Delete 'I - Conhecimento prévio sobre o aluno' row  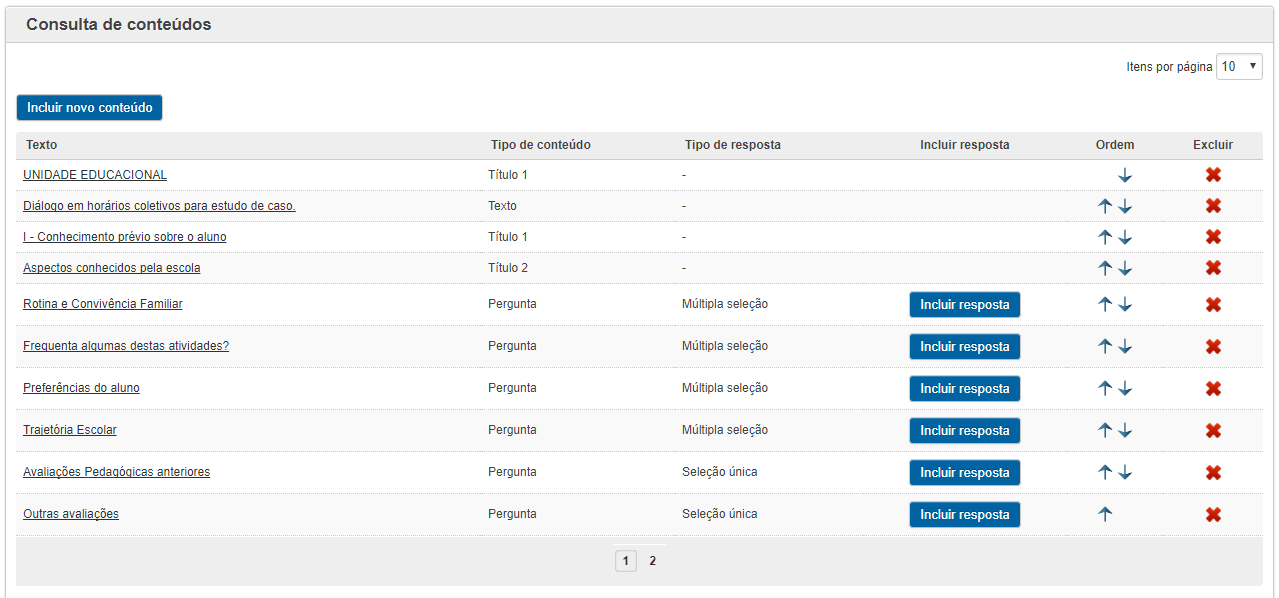click(1213, 237)
